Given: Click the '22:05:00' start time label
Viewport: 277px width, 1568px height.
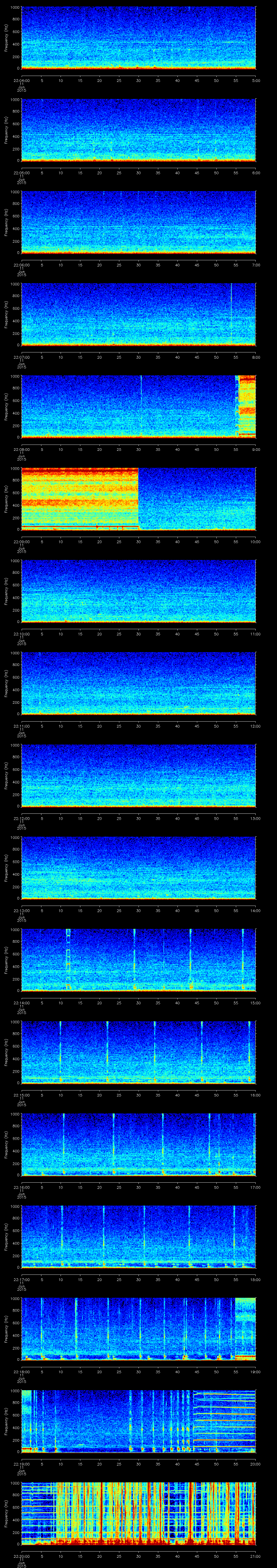Looking at the screenshot, I should coord(21,173).
